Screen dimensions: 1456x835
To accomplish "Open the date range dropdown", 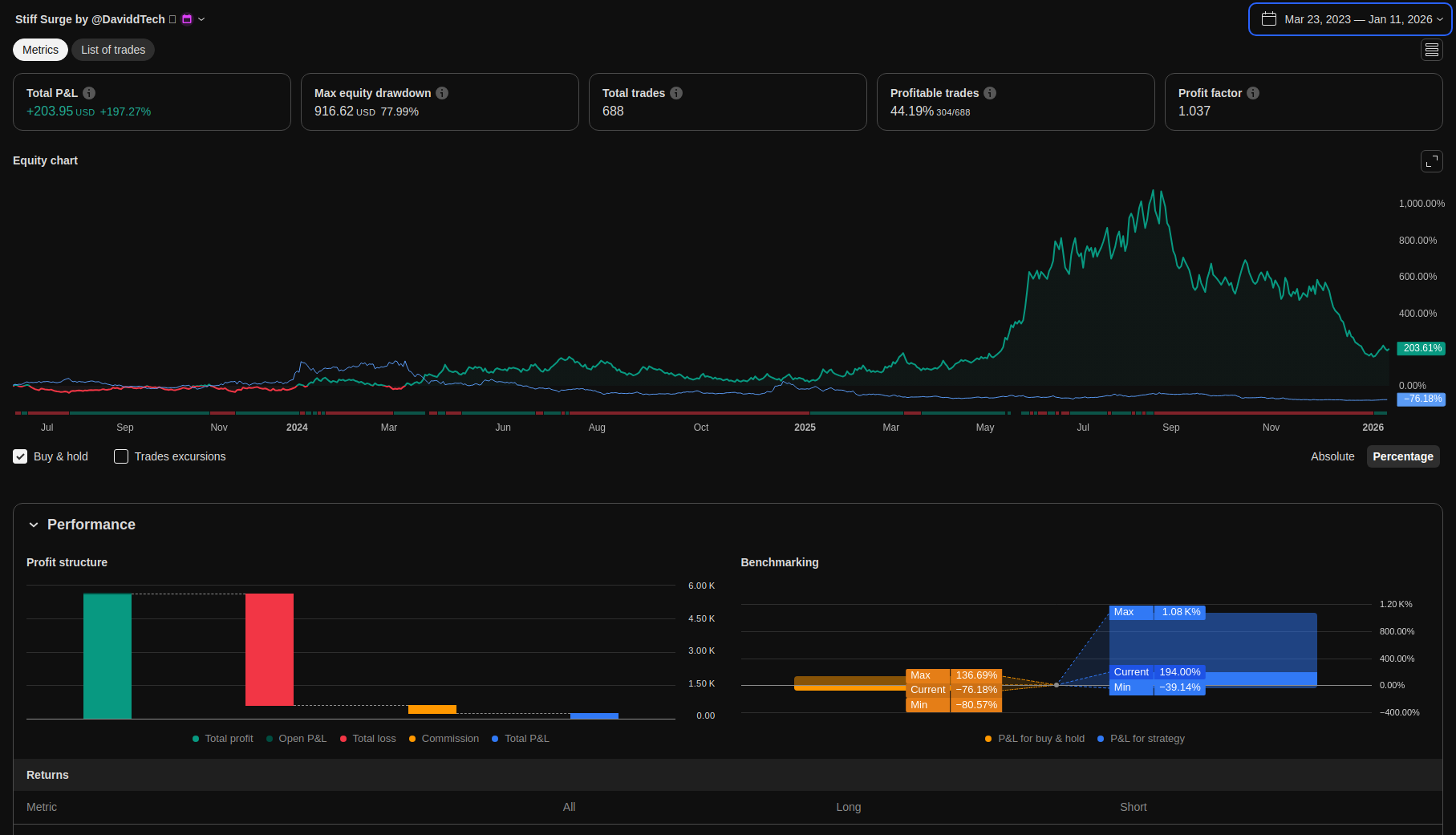I will (x=1350, y=19).
